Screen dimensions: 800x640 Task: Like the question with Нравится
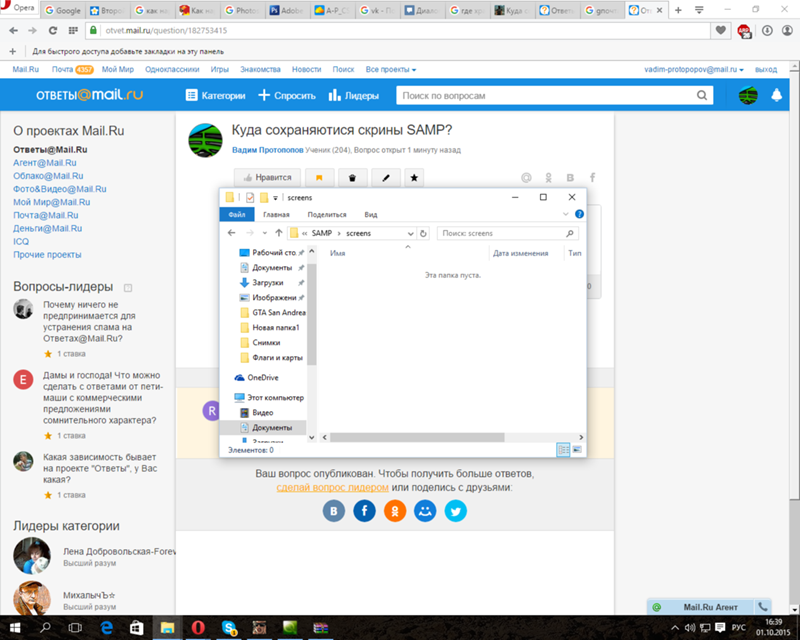point(267,178)
